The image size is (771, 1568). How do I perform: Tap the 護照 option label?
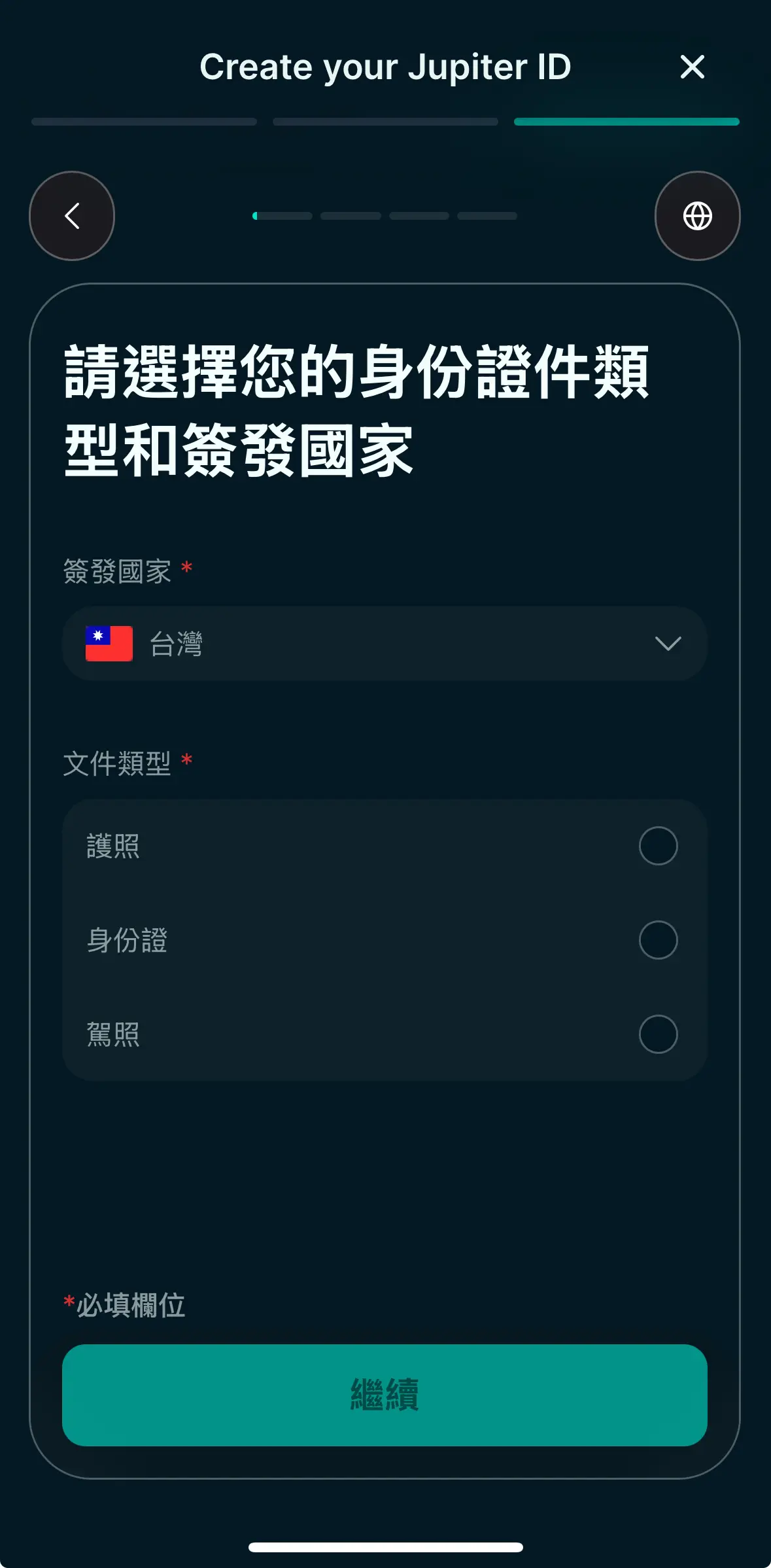(113, 846)
